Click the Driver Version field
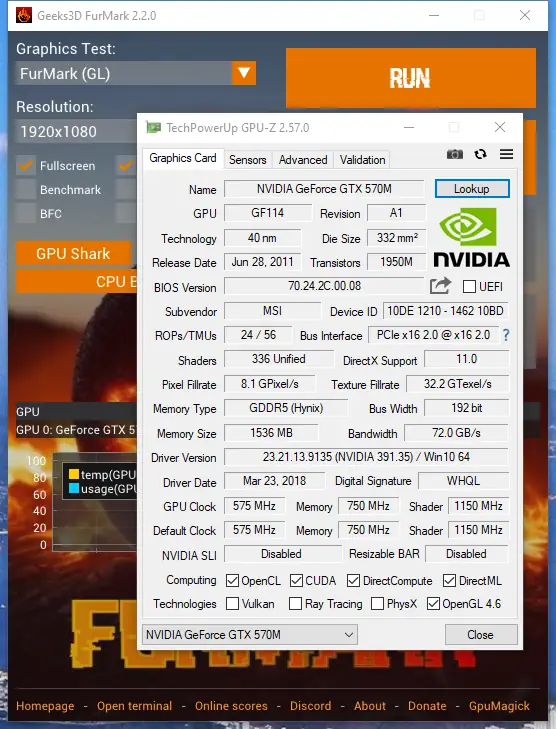This screenshot has height=729, width=556. pos(366,457)
